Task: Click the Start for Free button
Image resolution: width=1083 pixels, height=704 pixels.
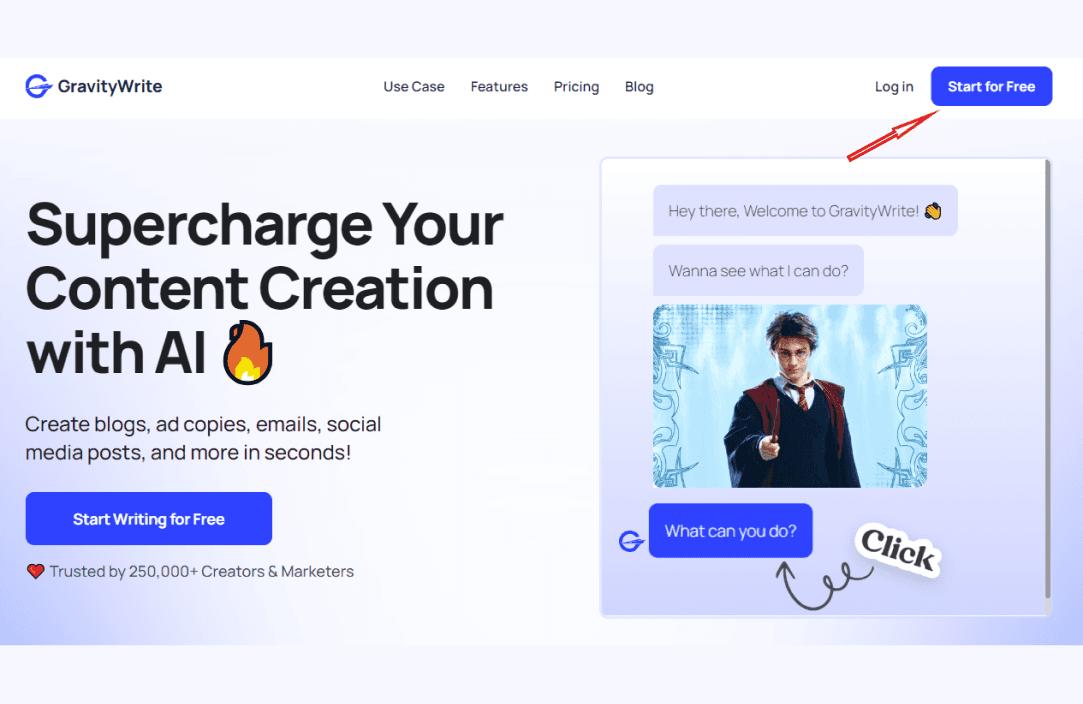Action: (x=991, y=86)
